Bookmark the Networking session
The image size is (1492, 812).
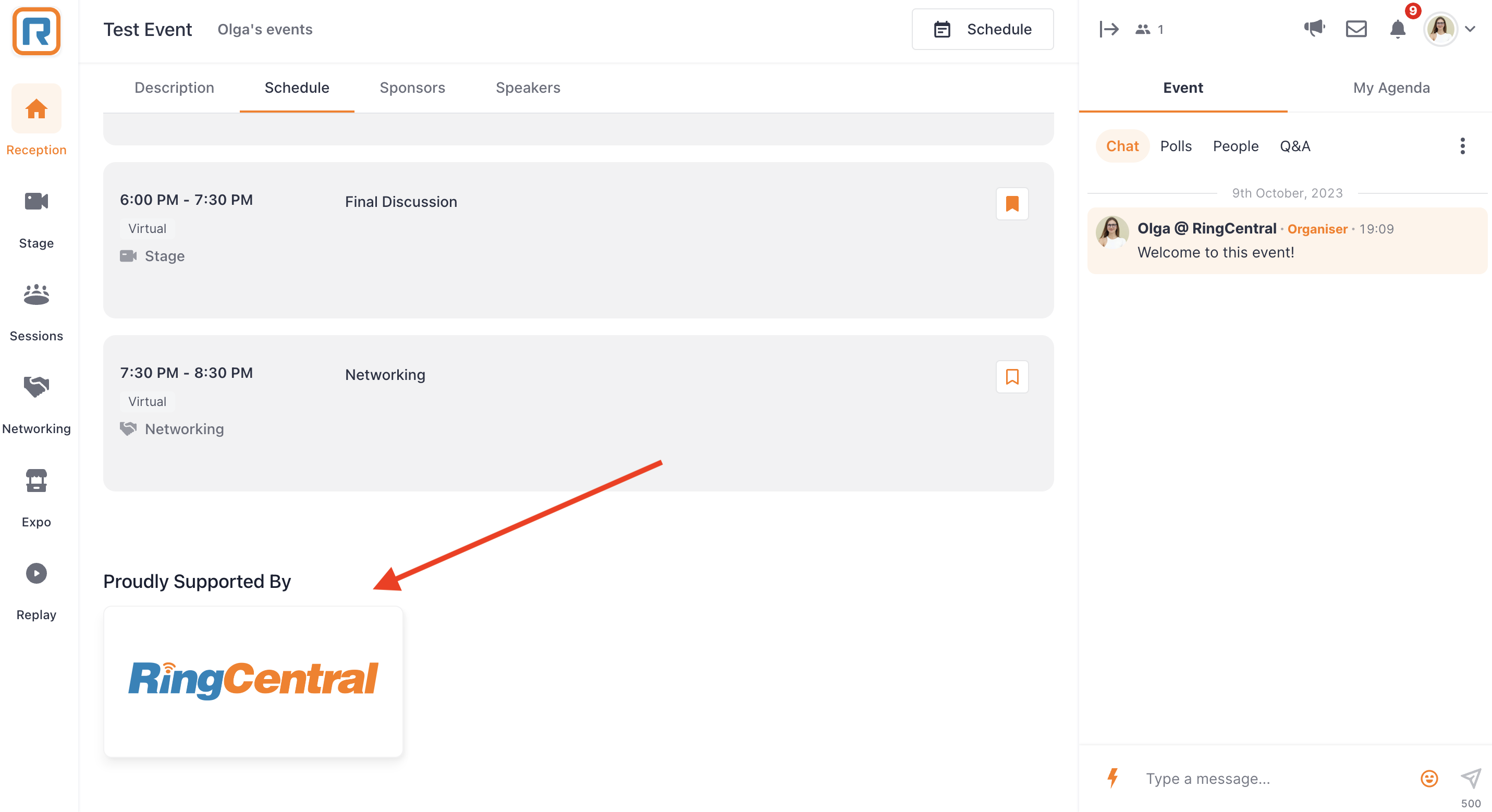[1012, 376]
